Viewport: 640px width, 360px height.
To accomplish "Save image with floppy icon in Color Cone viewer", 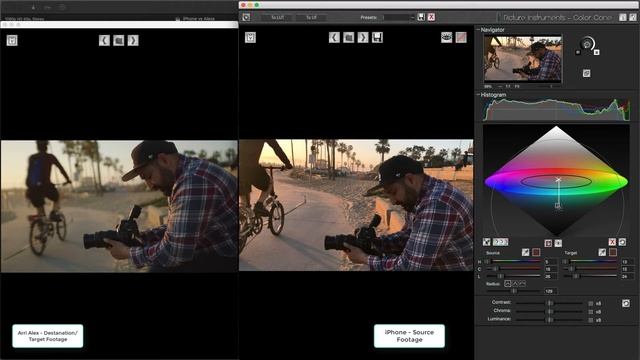I will (x=377, y=38).
